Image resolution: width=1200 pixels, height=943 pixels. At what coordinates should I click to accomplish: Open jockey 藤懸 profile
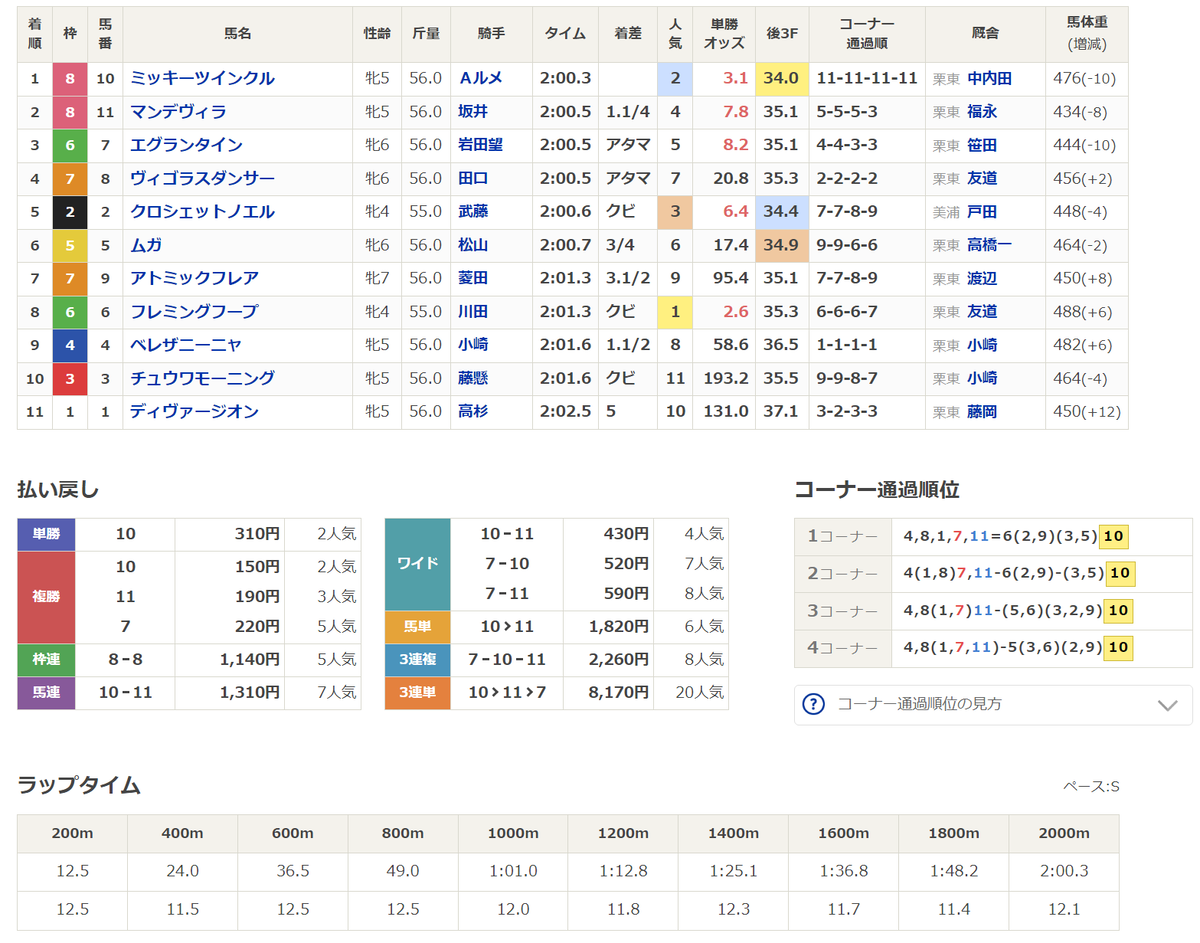click(x=473, y=378)
